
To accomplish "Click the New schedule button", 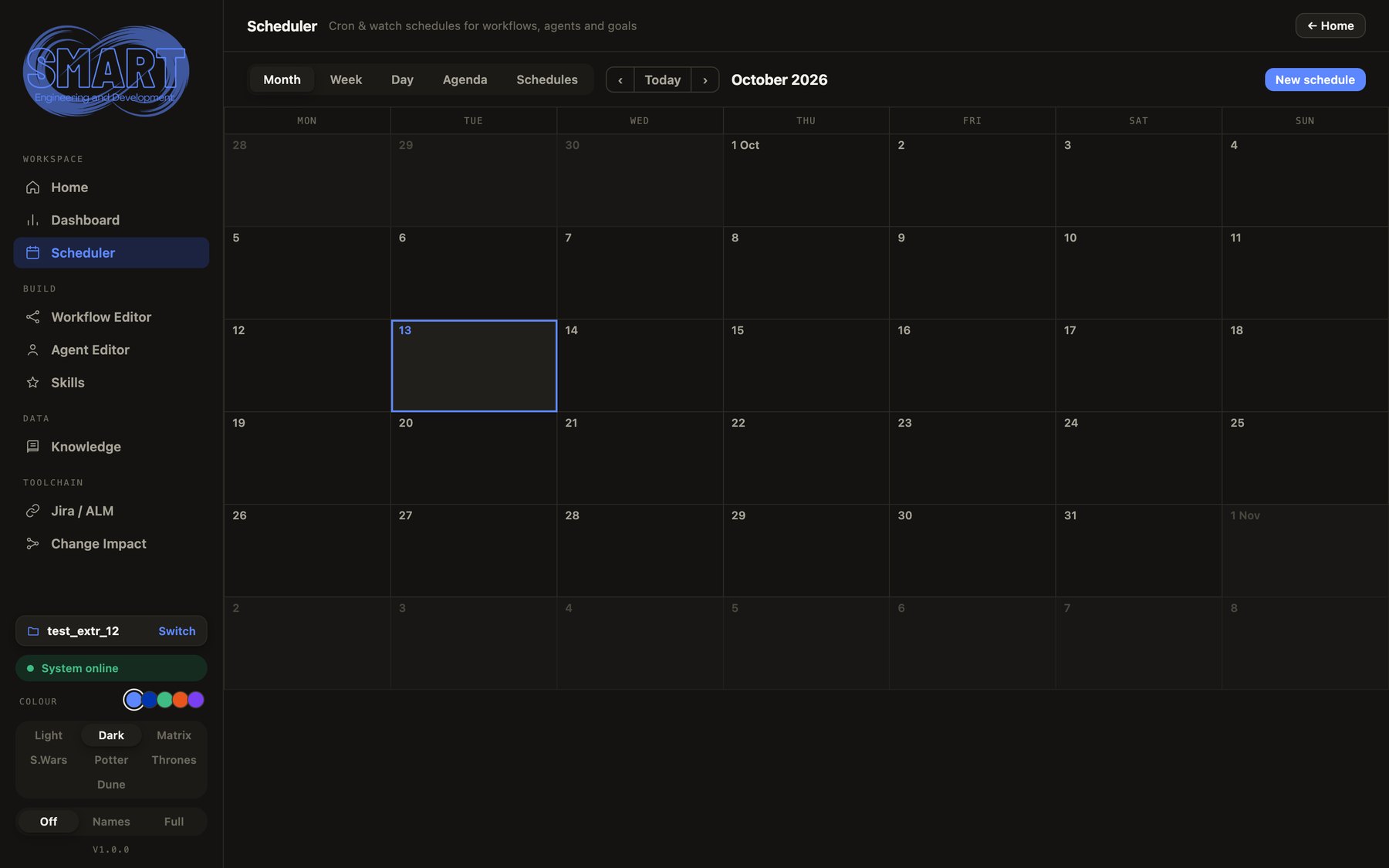I will [x=1315, y=79].
